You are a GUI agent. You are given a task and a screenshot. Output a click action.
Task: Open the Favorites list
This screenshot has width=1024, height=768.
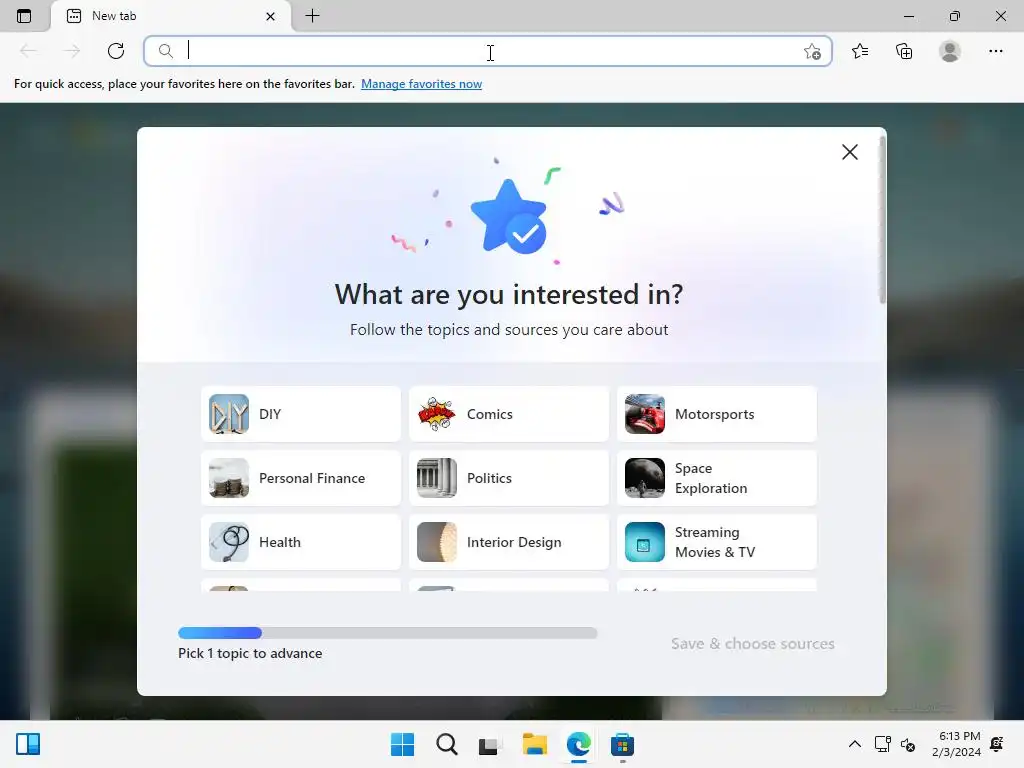(860, 51)
